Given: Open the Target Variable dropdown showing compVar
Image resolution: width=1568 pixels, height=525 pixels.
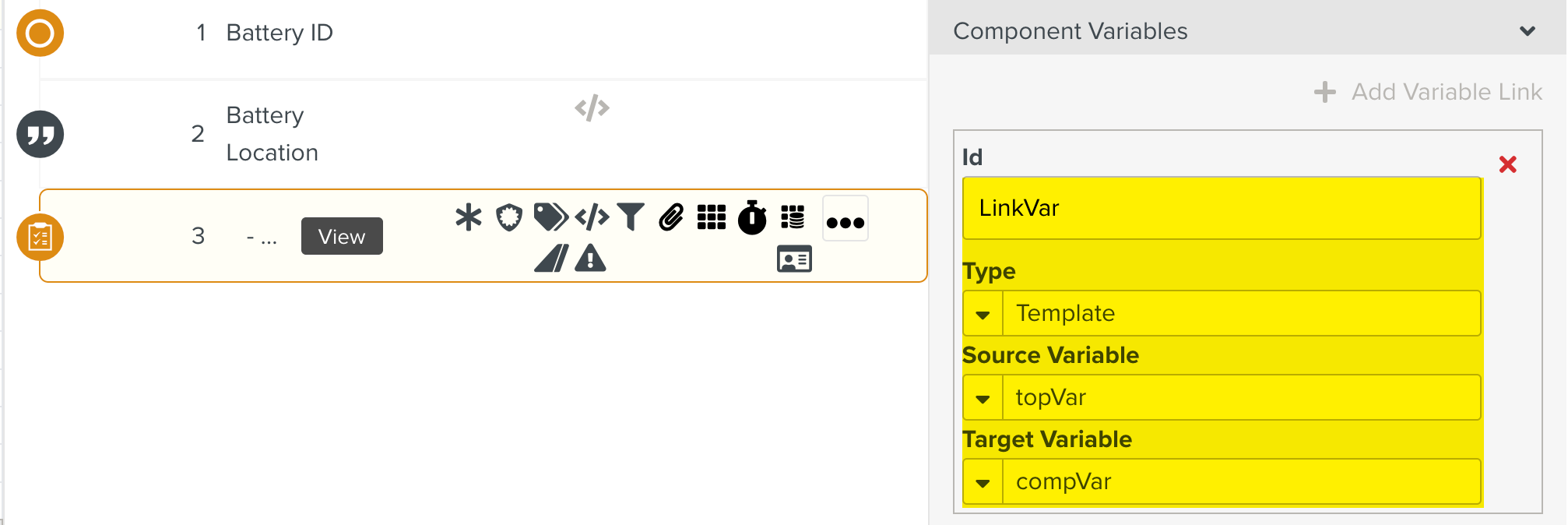Looking at the screenshot, I should point(983,482).
